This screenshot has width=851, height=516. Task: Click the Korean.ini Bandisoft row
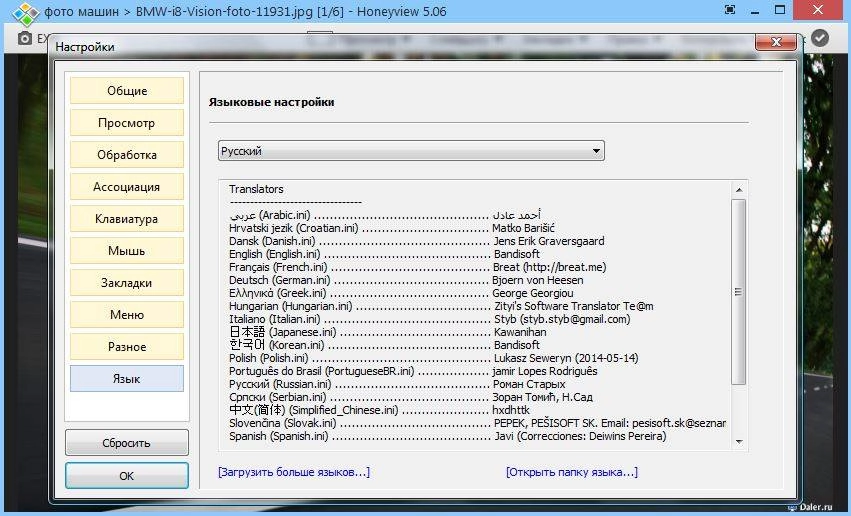point(384,345)
